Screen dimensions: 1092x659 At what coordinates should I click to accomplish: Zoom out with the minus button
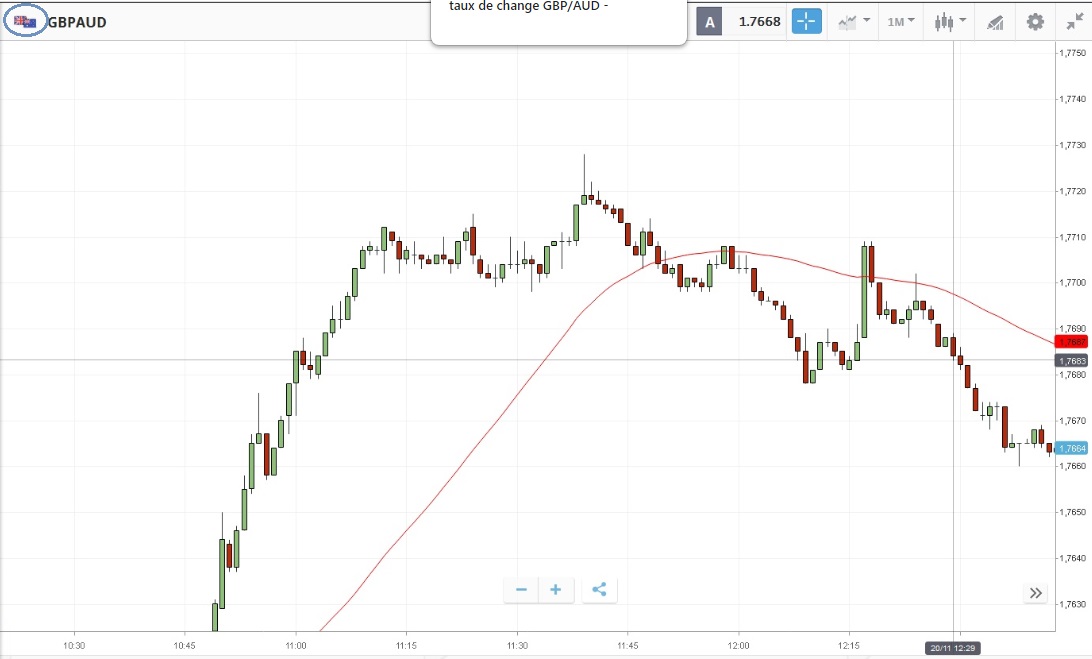(x=521, y=590)
